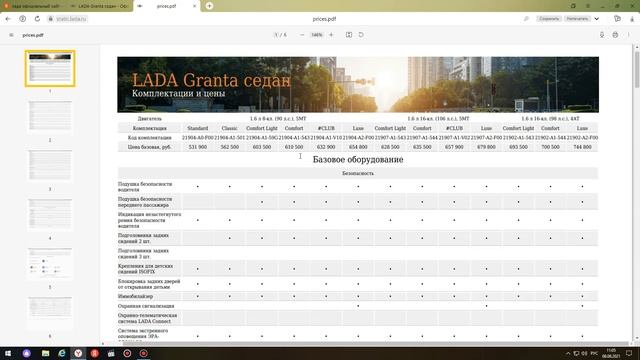Screen dimensions: 640x360
Task: Open the Yandex home circle icon
Action: click(23, 19)
